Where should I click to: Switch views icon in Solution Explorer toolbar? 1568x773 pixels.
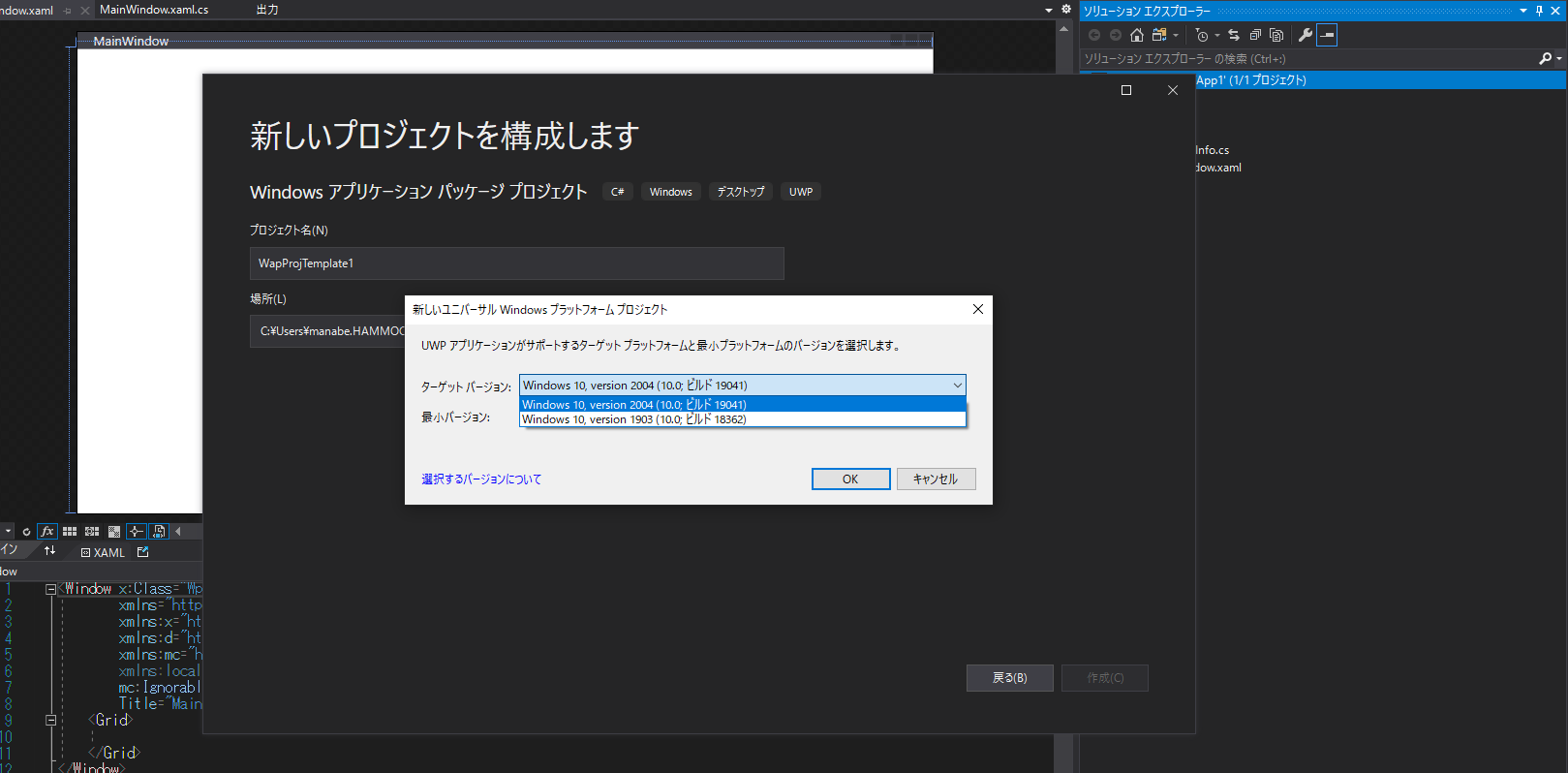(1159, 35)
